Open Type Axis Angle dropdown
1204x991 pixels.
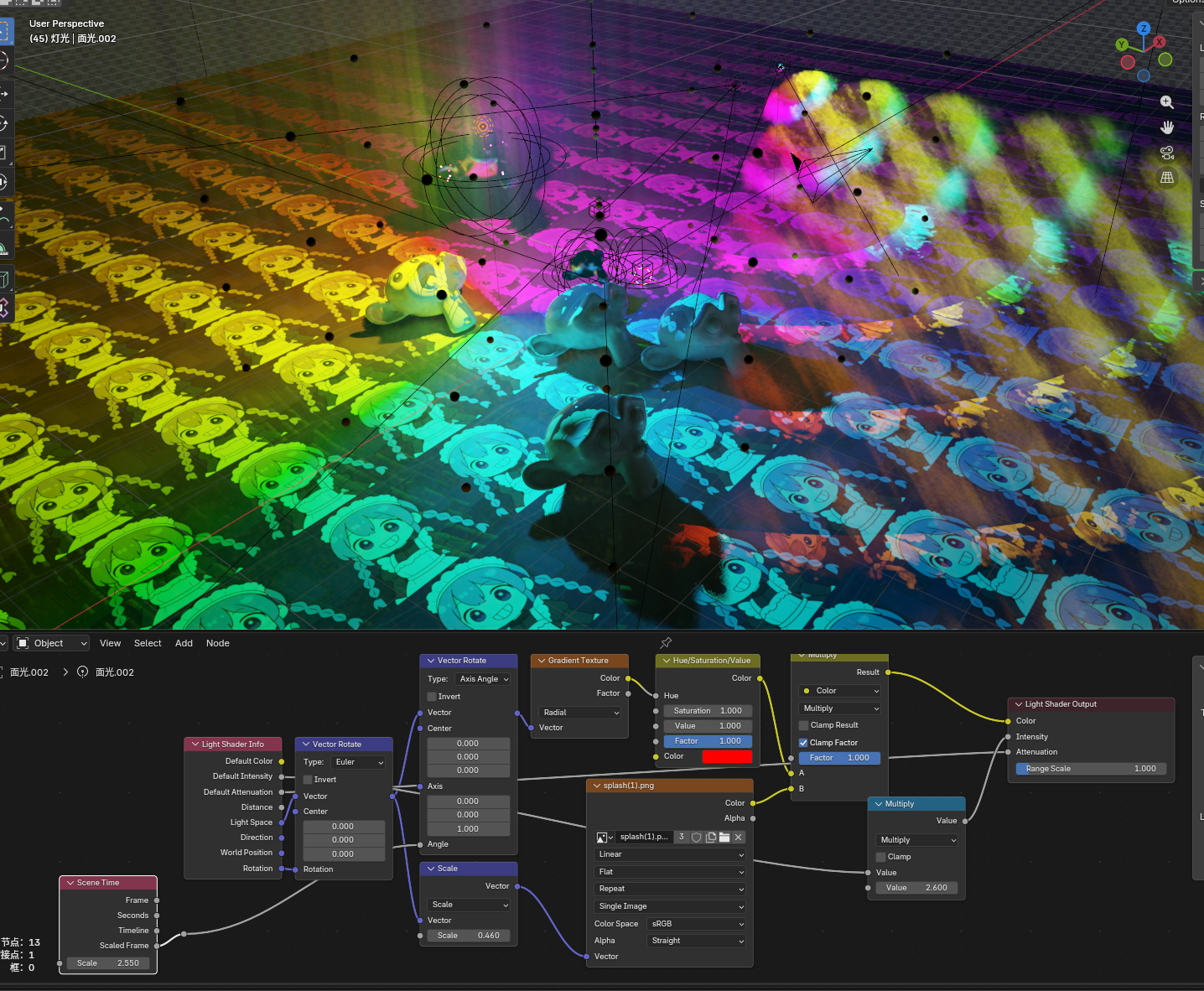pyautogui.click(x=482, y=679)
